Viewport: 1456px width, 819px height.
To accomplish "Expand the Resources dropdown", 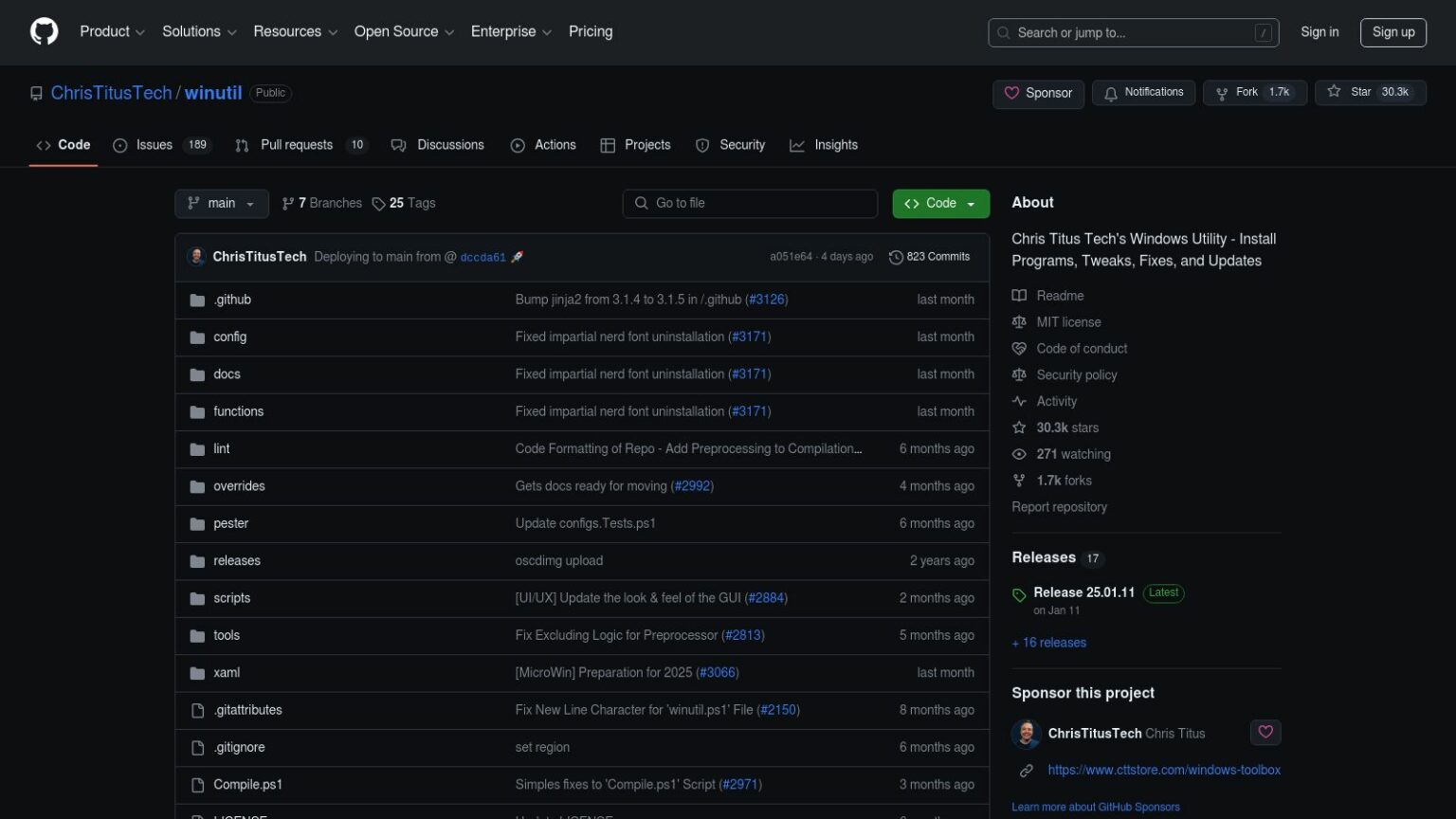I will [x=295, y=31].
